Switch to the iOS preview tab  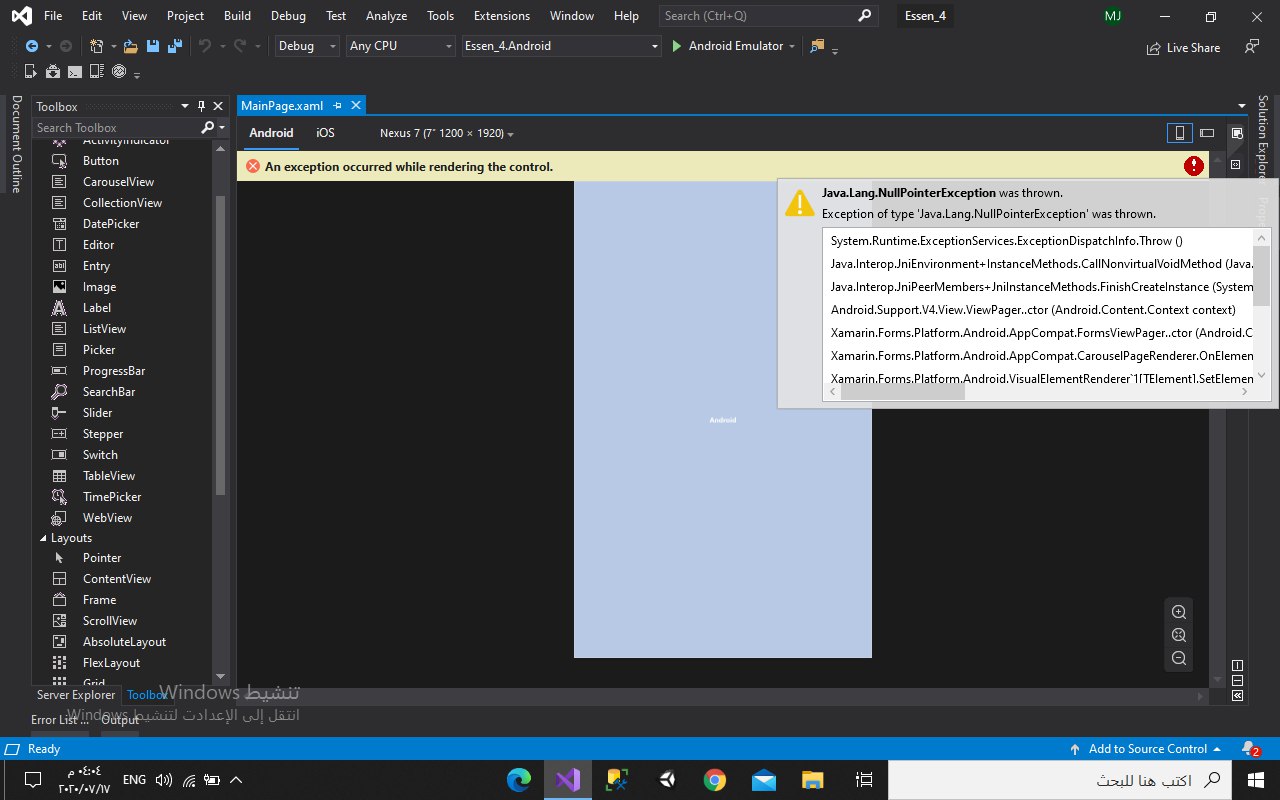tap(325, 133)
